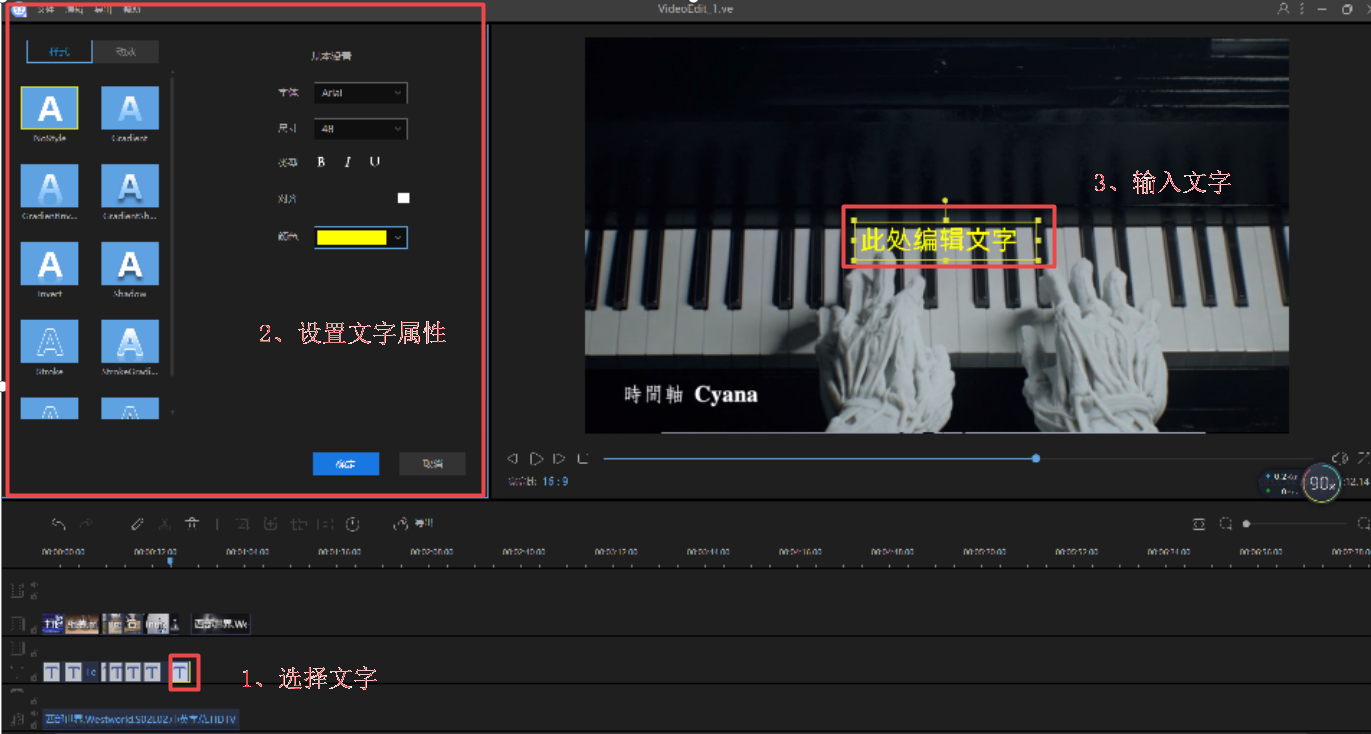Select the first video clip thumbnail on timeline
1371x734 pixels.
click(54, 624)
